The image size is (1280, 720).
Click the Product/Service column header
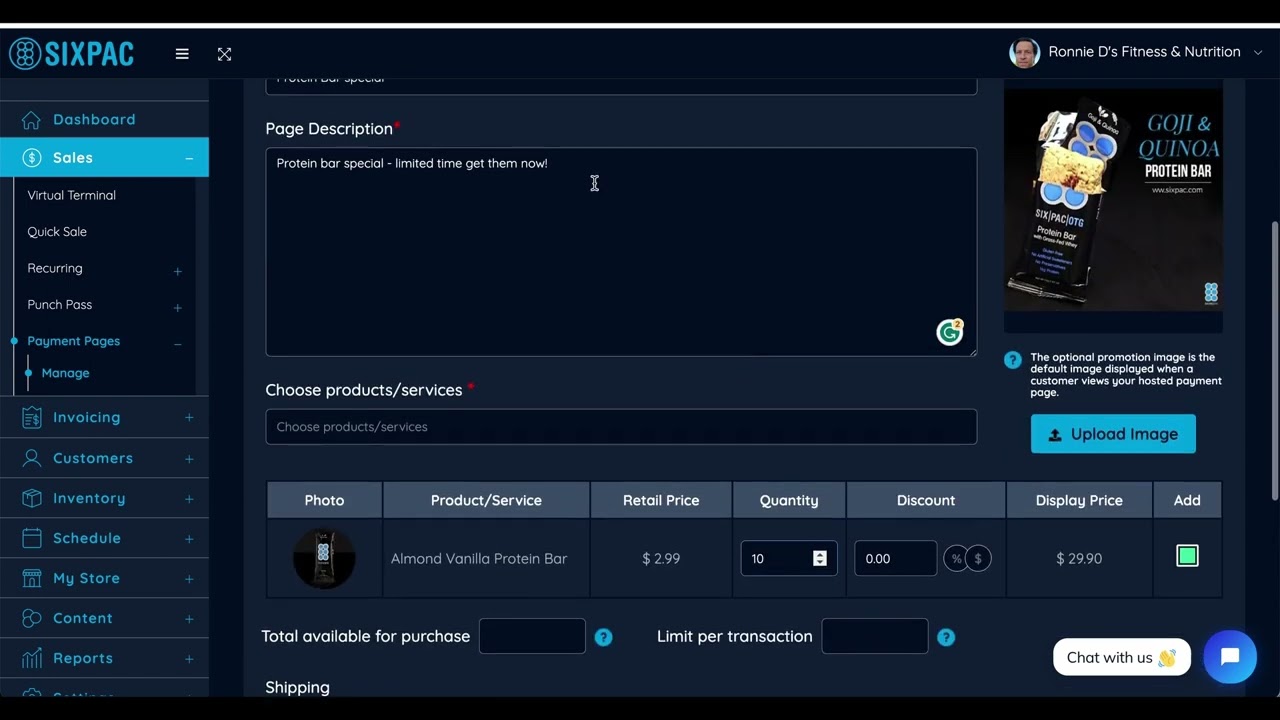point(486,500)
